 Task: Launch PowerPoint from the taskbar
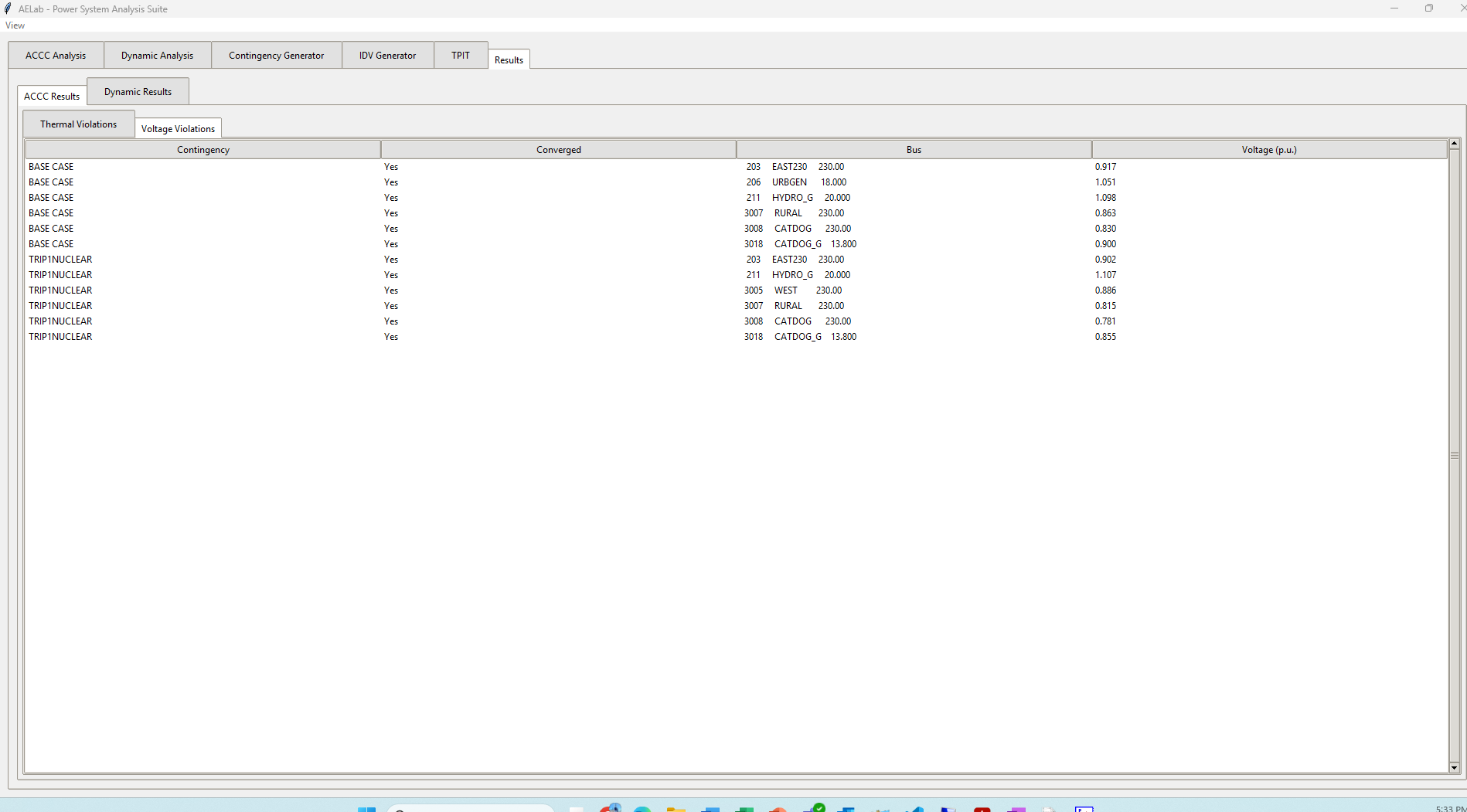point(778,809)
